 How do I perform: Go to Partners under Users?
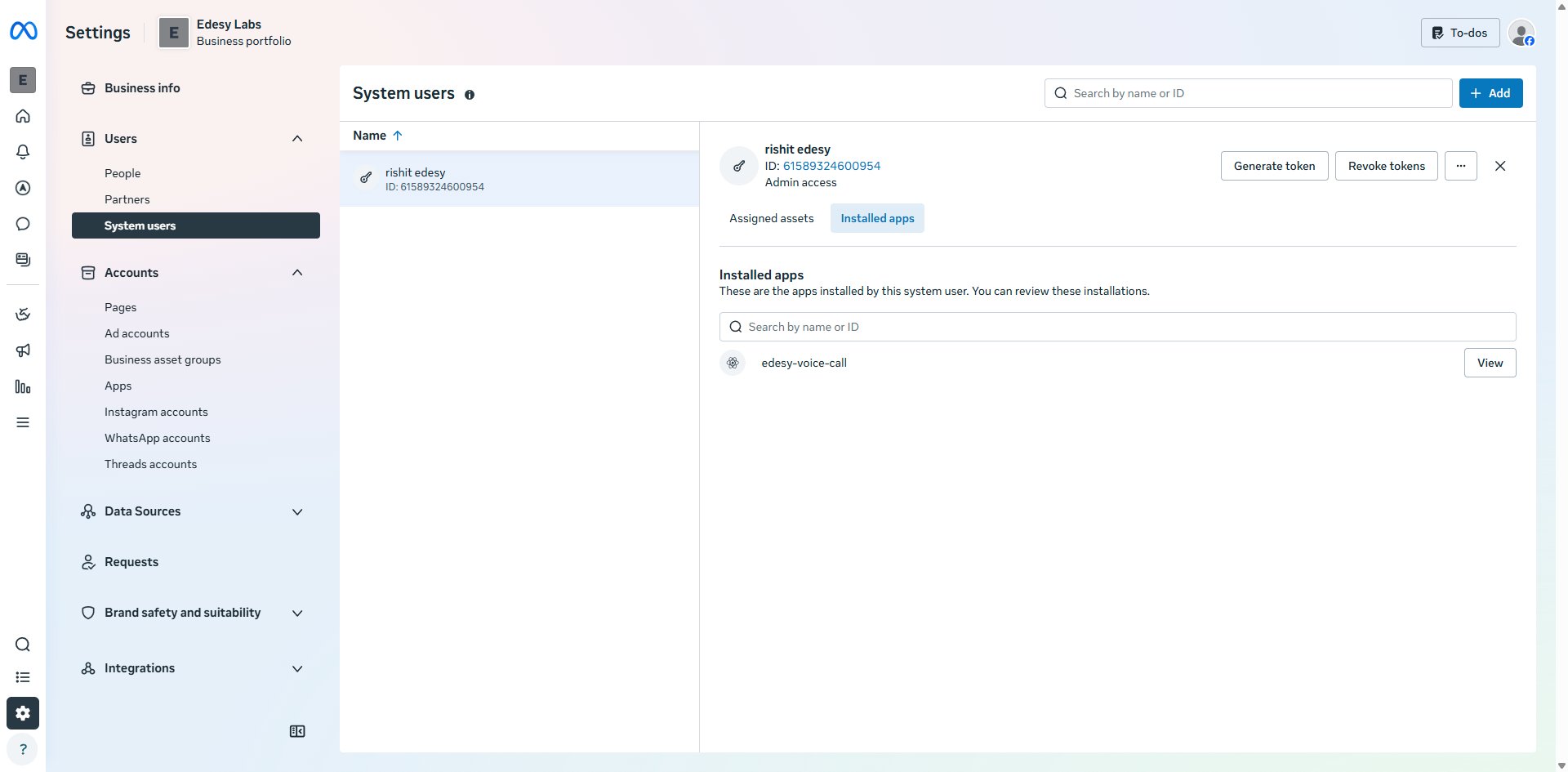coord(127,199)
